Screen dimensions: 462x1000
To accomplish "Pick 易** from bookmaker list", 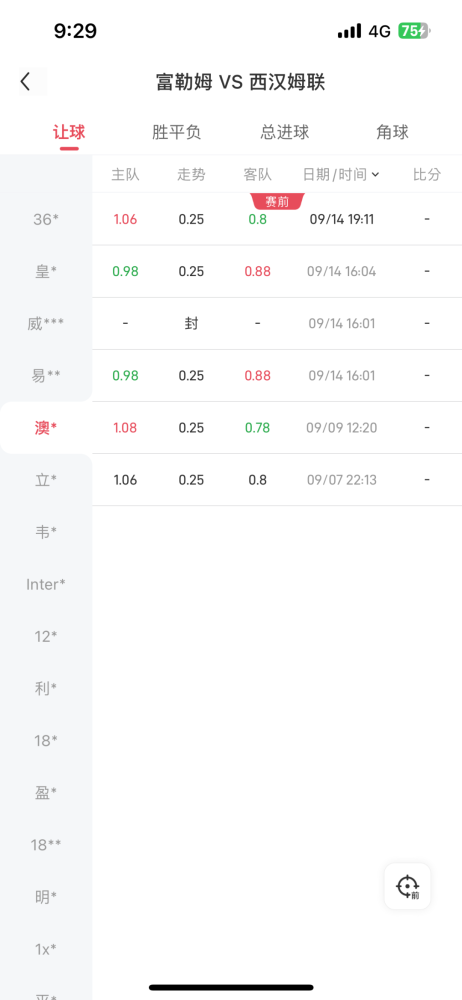I will [46, 376].
